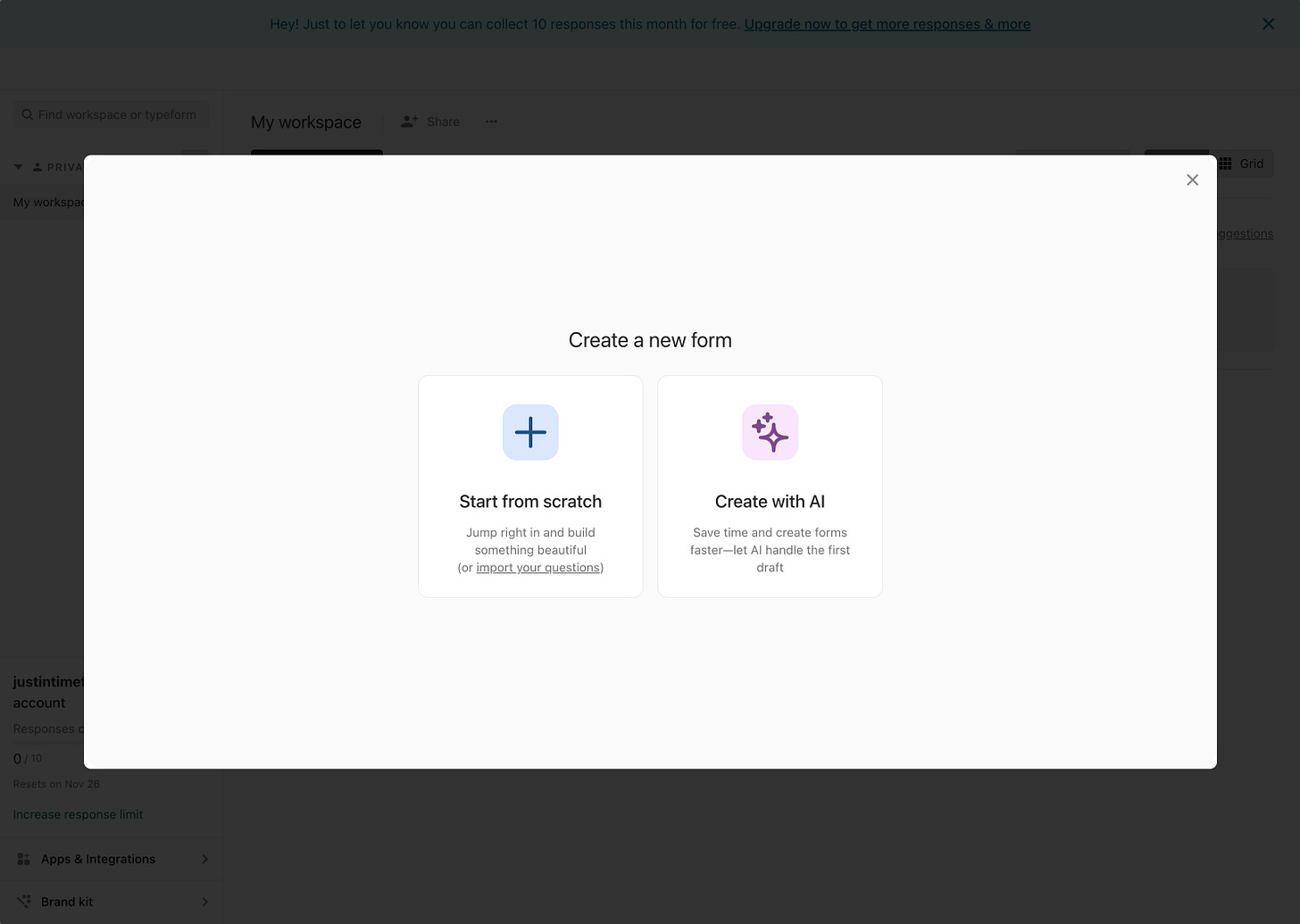Collapse the Private workspaces section
The image size is (1300, 924).
18,167
